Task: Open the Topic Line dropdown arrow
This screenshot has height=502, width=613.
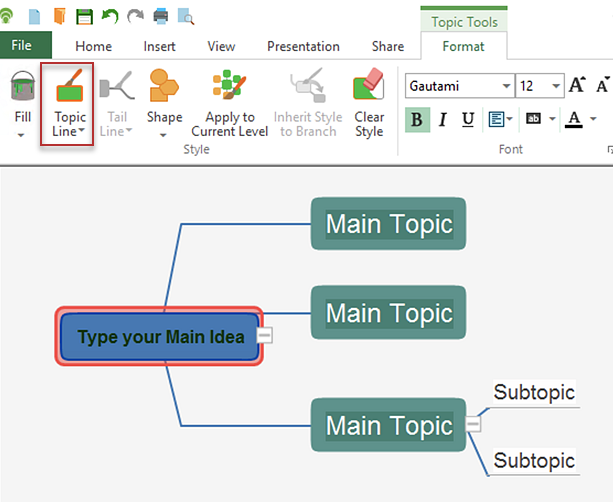Action: point(81,130)
